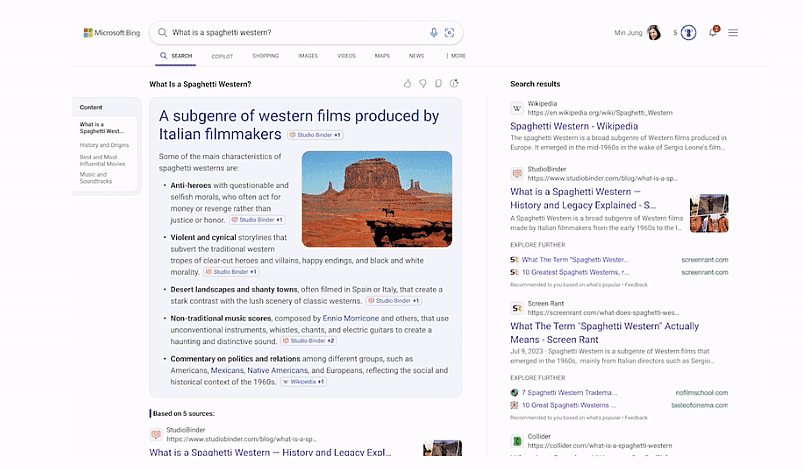Switch to the Copilot tab
Viewport: 803px width, 470px height.
222,57
